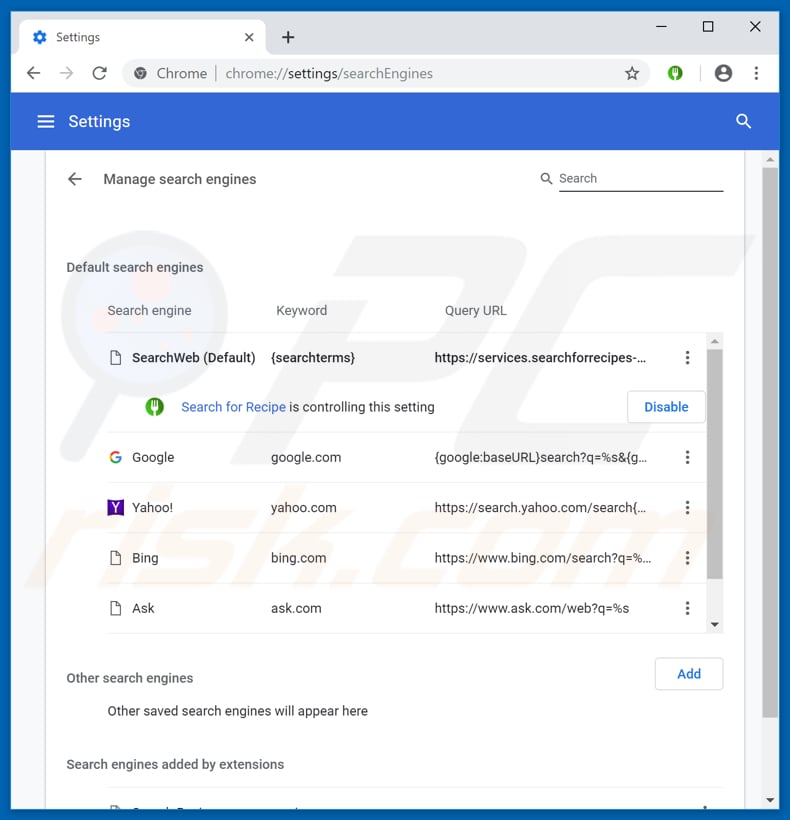
Task: Click the ask.com keyword
Action: click(x=296, y=608)
